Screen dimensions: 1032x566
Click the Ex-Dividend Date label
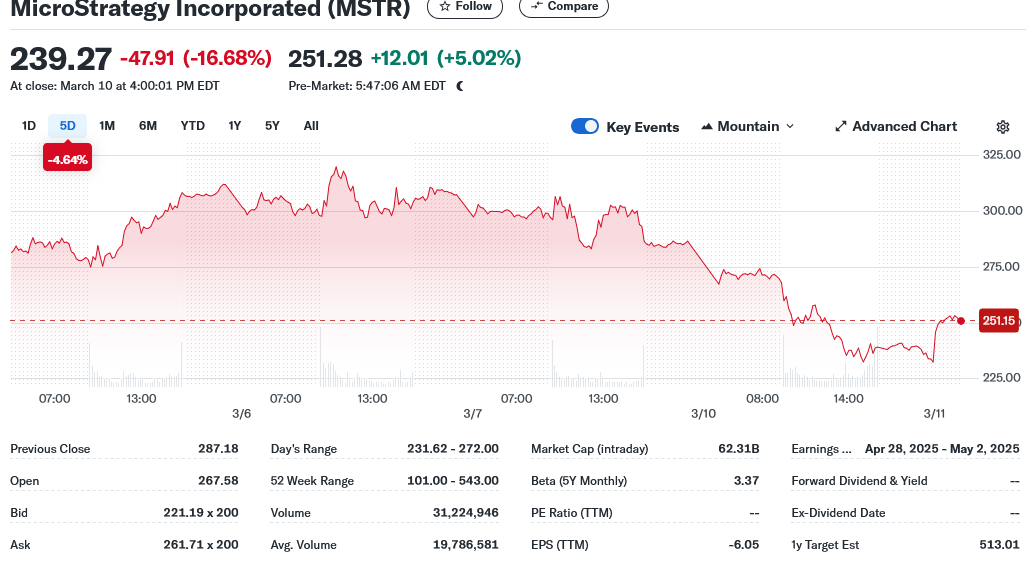pyautogui.click(x=838, y=513)
